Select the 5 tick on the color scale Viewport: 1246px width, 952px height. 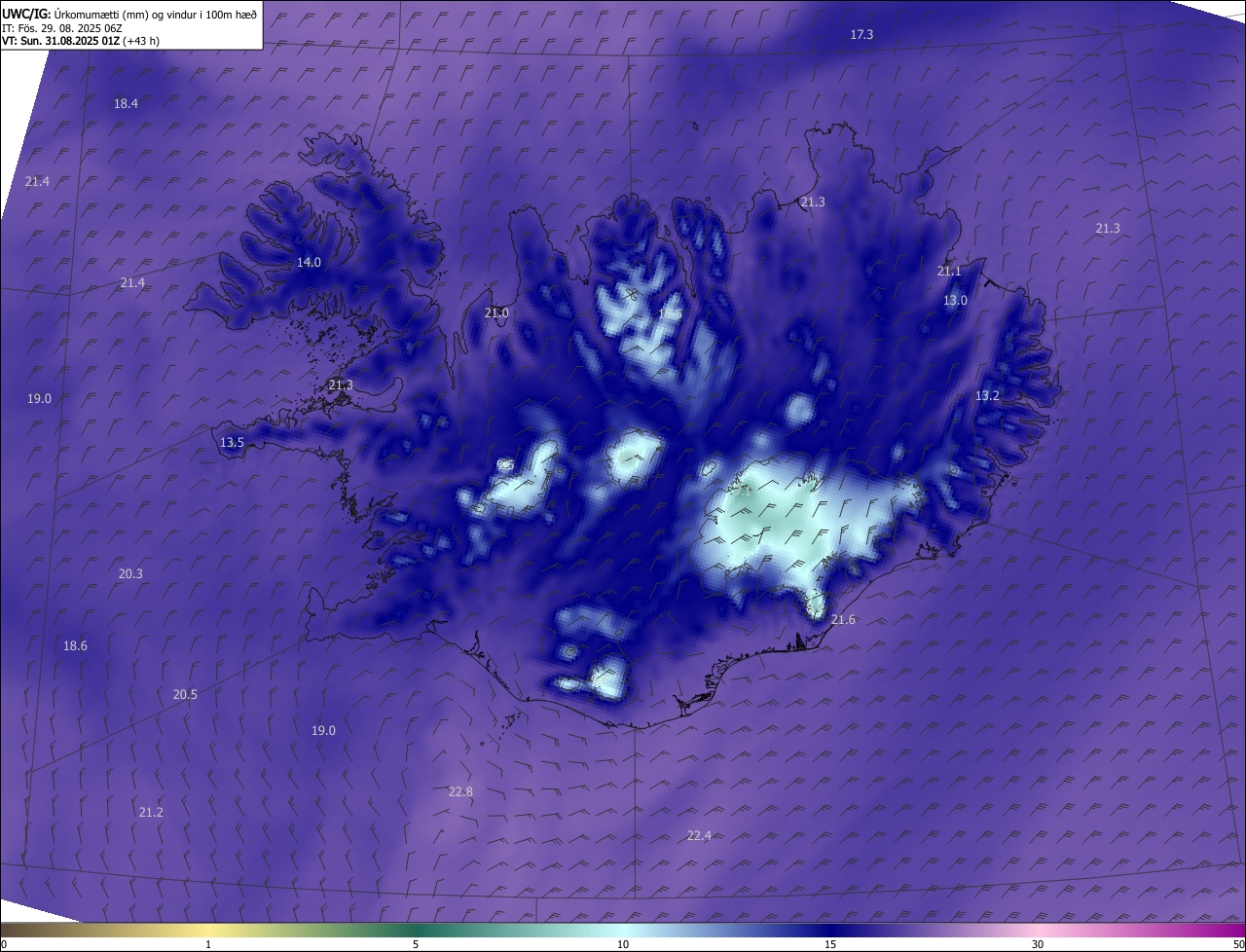(416, 945)
